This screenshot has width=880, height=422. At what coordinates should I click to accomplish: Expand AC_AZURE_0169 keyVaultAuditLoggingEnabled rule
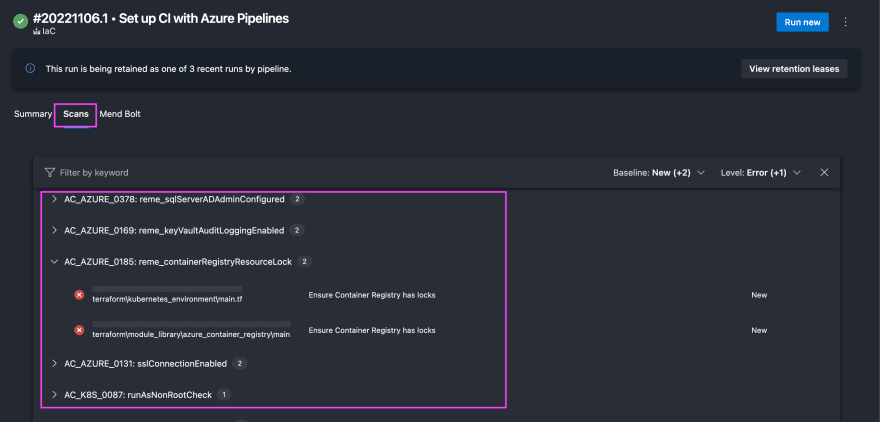[54, 230]
